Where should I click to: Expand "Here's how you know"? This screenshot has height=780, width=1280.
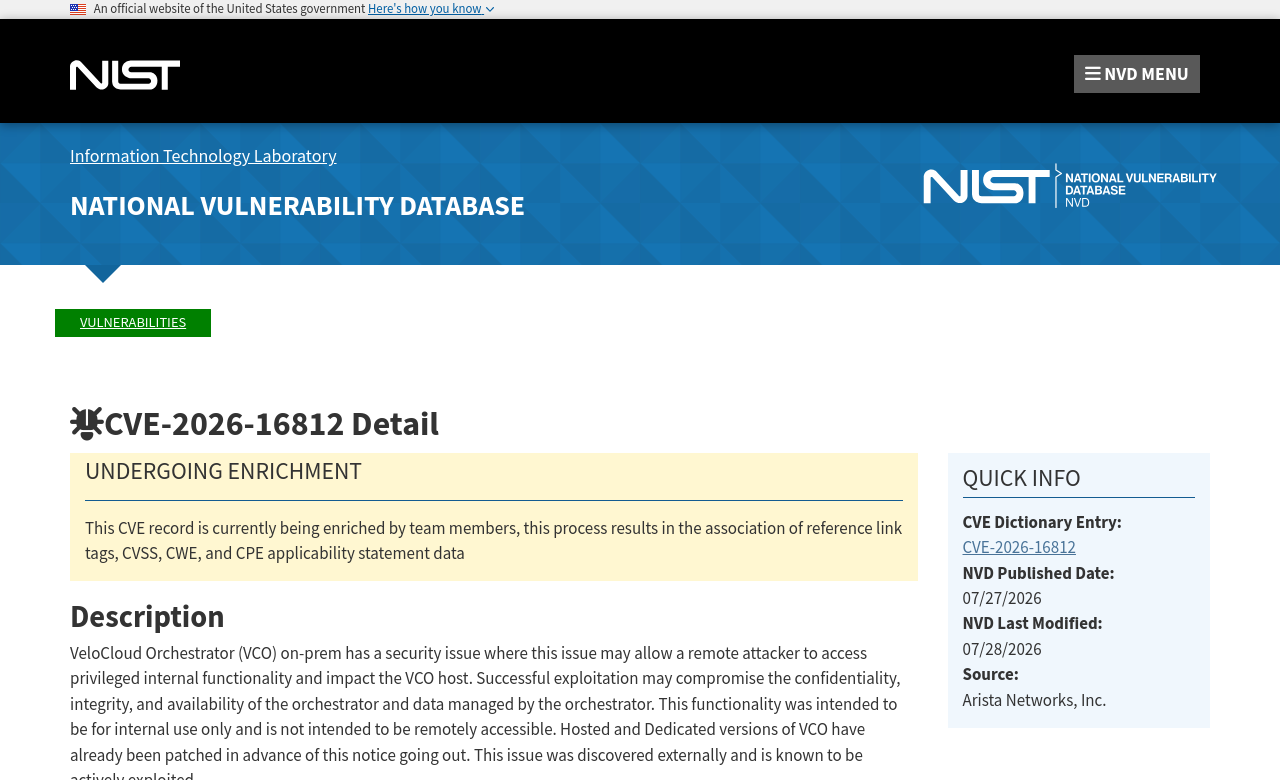pos(431,9)
